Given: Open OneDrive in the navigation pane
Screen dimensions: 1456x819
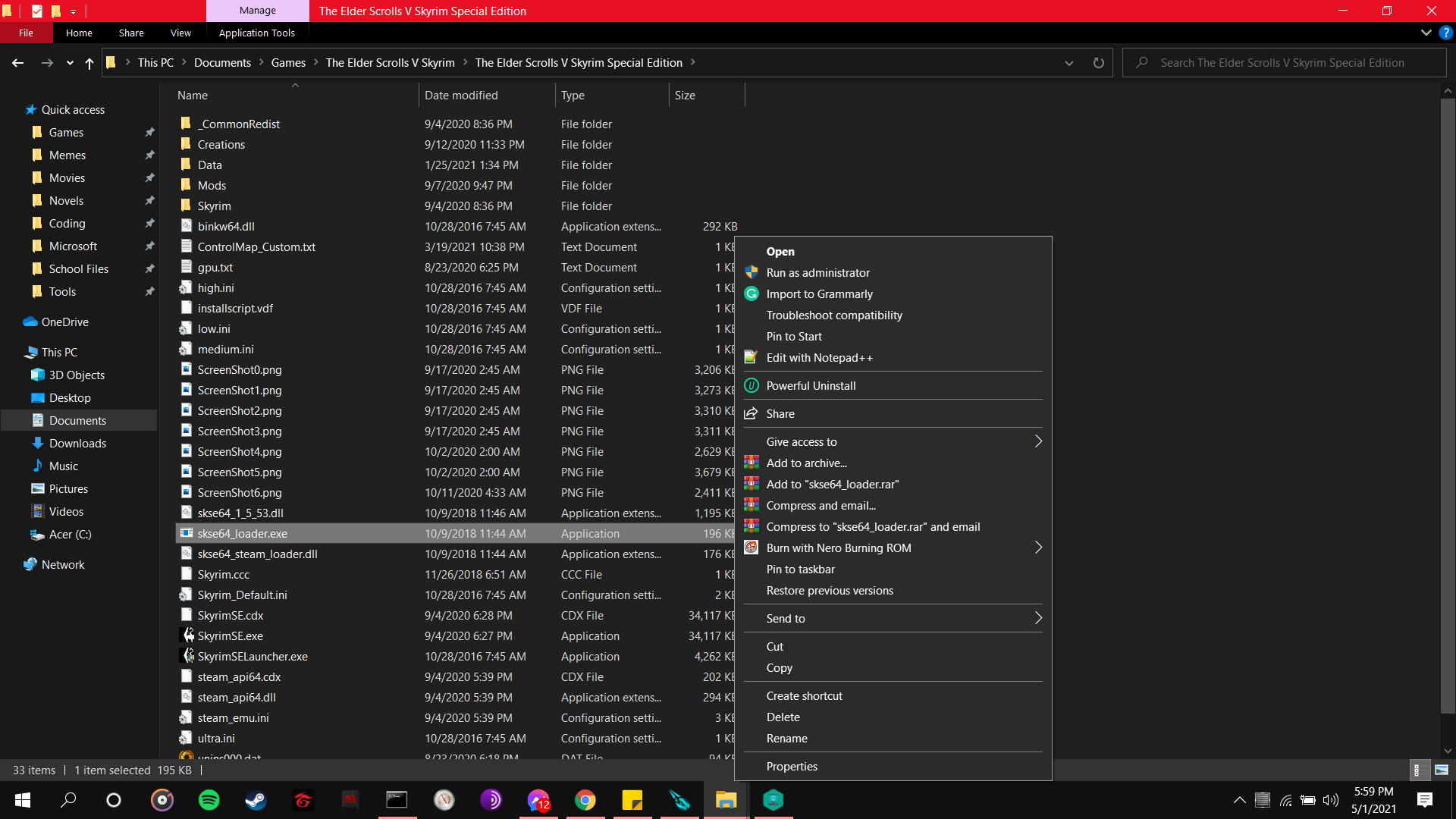Looking at the screenshot, I should 64,322.
